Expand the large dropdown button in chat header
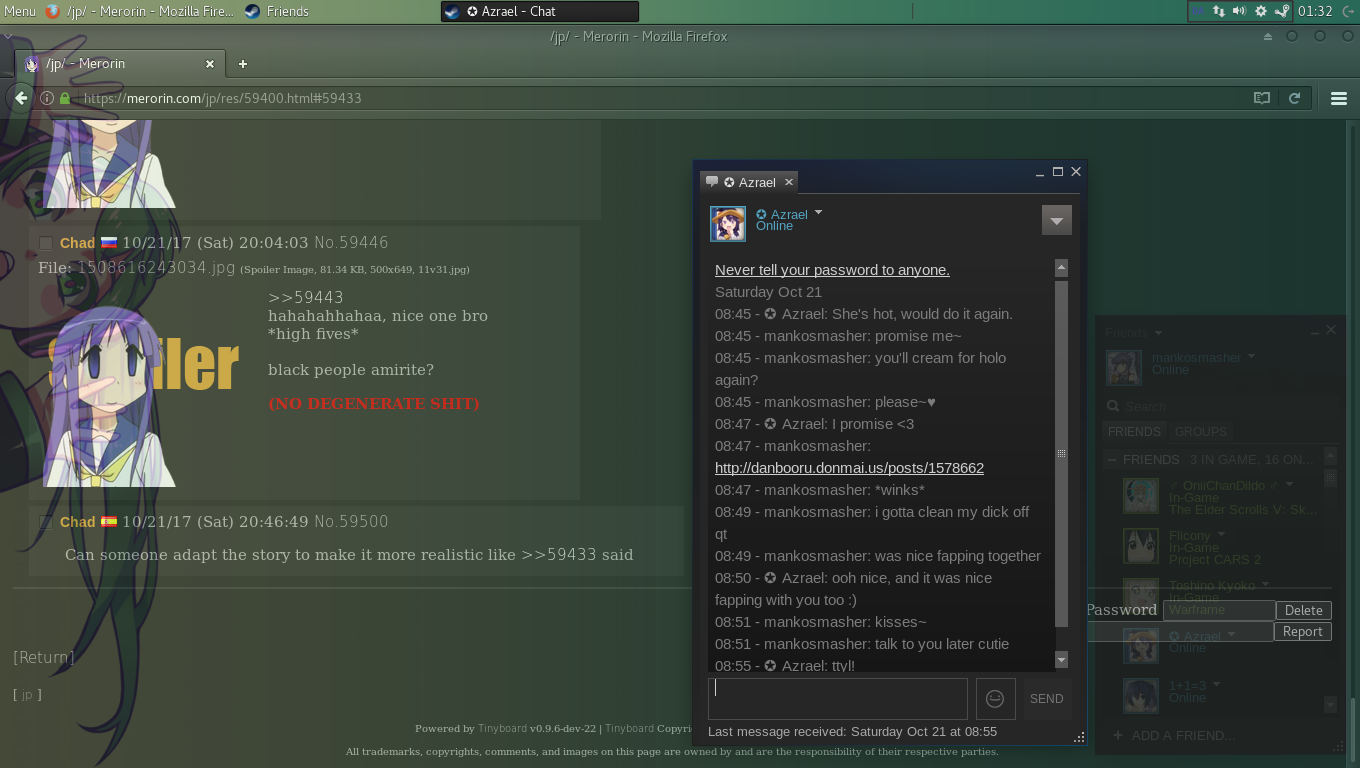 [x=1057, y=220]
